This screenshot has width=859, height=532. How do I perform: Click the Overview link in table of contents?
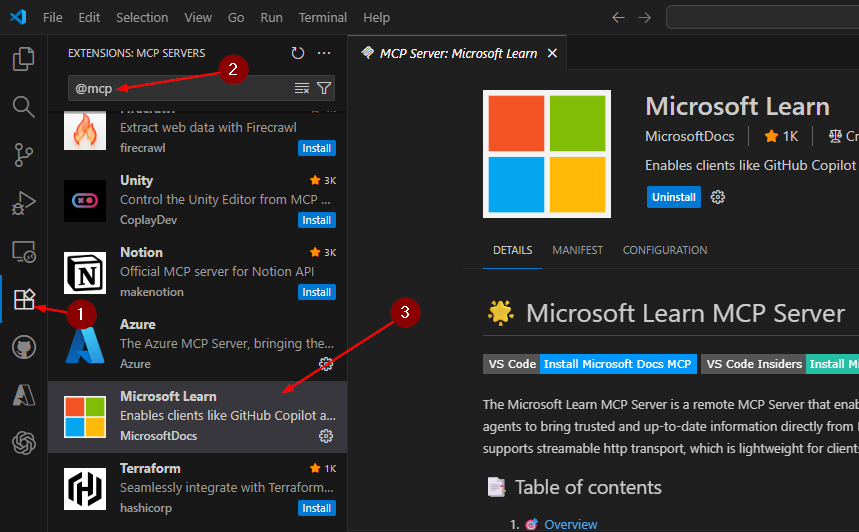click(571, 524)
